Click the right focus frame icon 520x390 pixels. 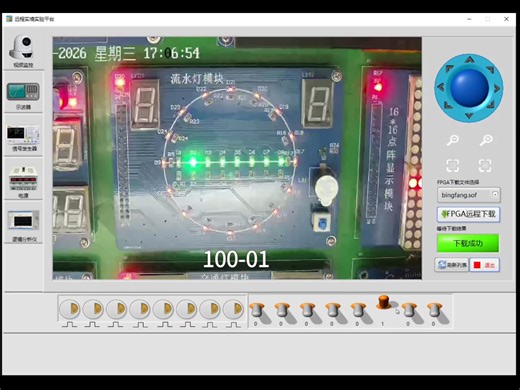pyautogui.click(x=485, y=165)
